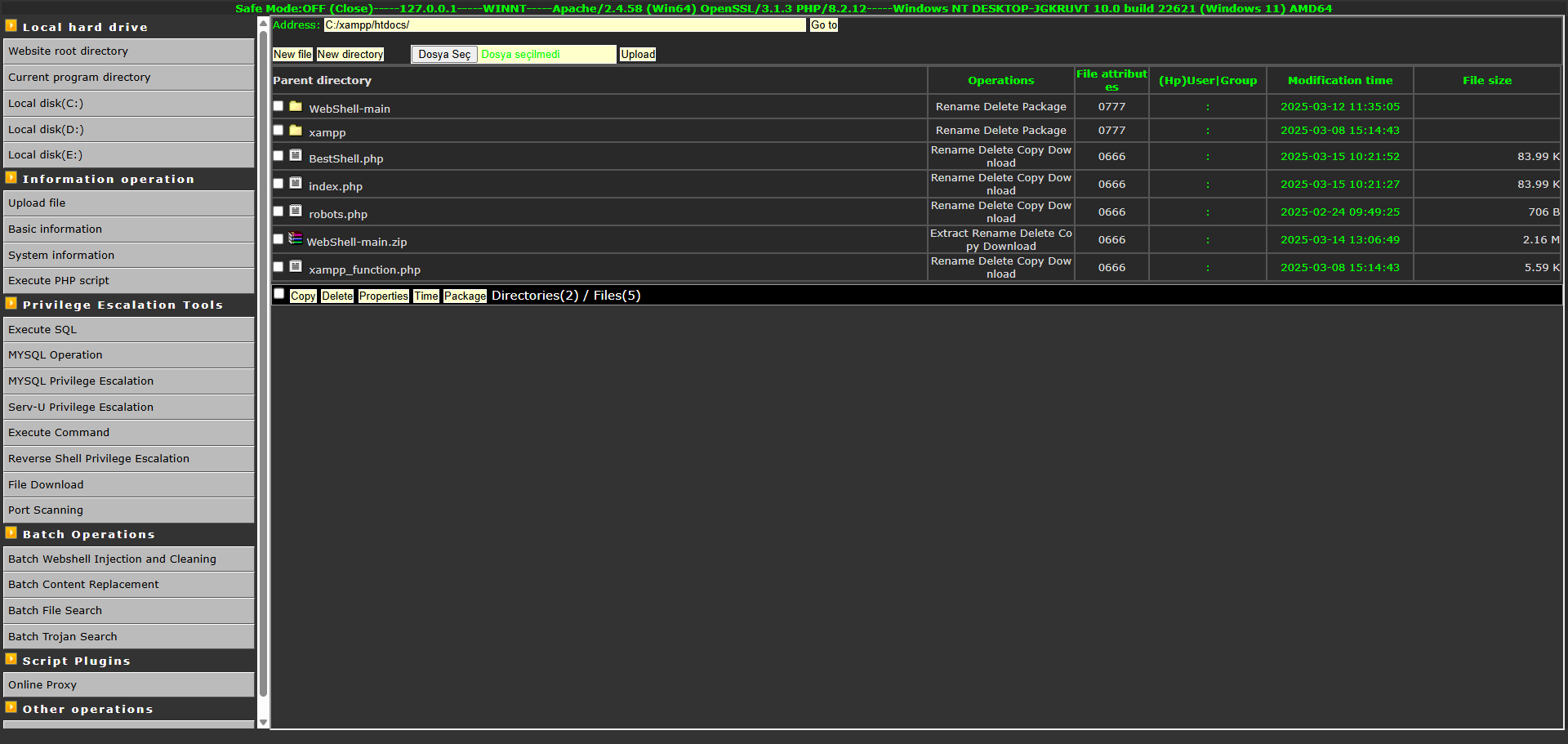Image resolution: width=1568 pixels, height=744 pixels.
Task: Collapse the Script Plugins section
Action: point(11,659)
